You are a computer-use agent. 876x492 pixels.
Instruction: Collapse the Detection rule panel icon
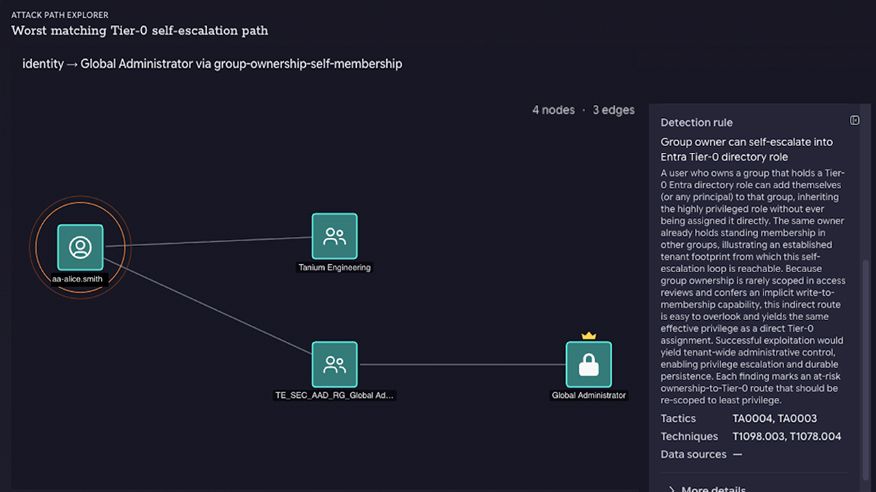point(855,121)
